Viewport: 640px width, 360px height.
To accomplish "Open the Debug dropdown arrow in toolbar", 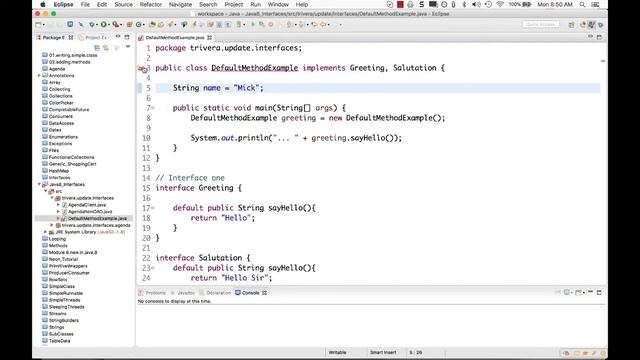I will (x=97, y=25).
